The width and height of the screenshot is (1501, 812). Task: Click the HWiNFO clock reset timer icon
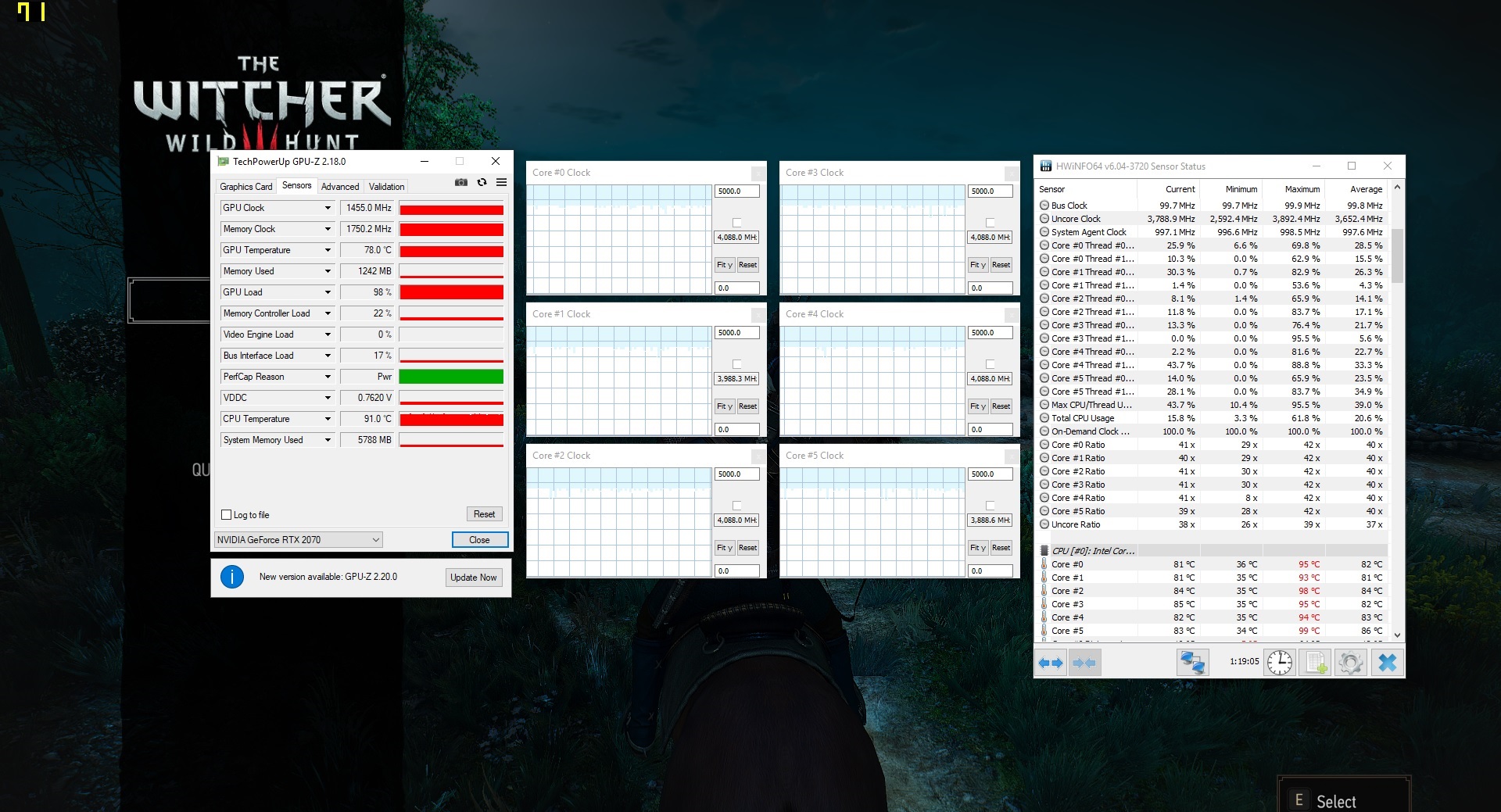tap(1280, 663)
